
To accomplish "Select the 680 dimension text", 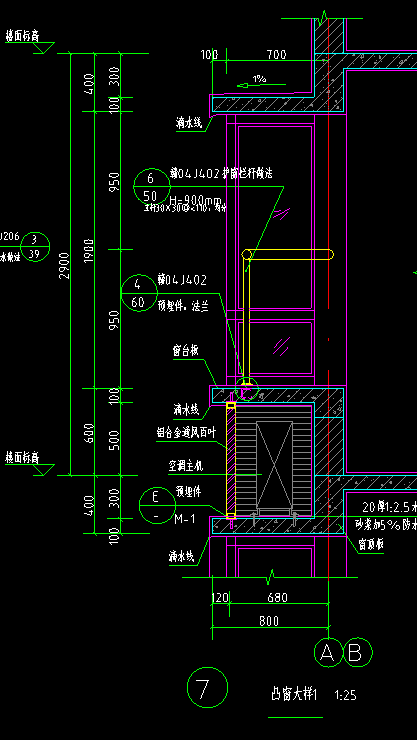I will click(x=277, y=597).
